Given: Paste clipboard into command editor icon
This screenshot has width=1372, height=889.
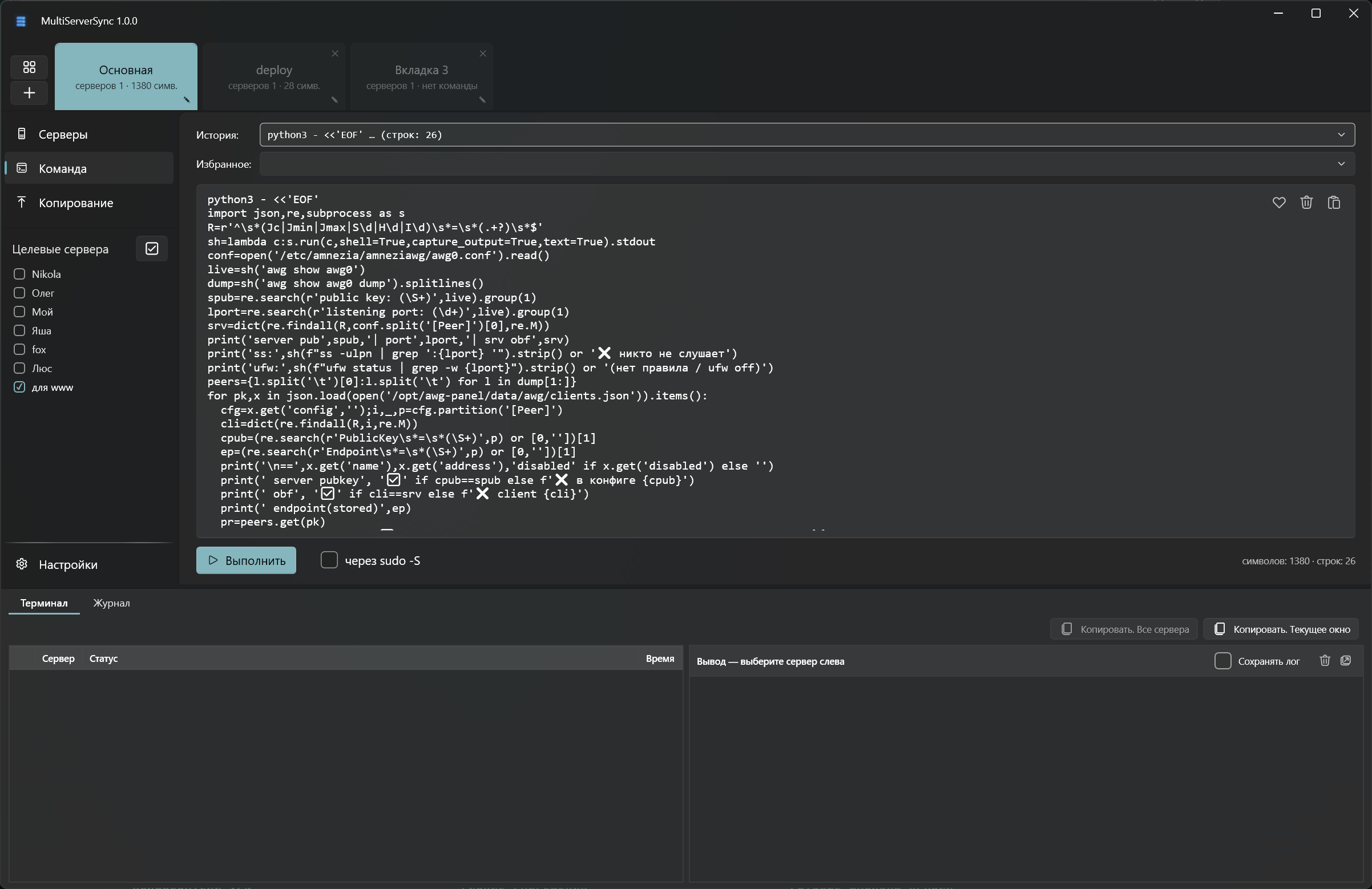Looking at the screenshot, I should point(1334,203).
